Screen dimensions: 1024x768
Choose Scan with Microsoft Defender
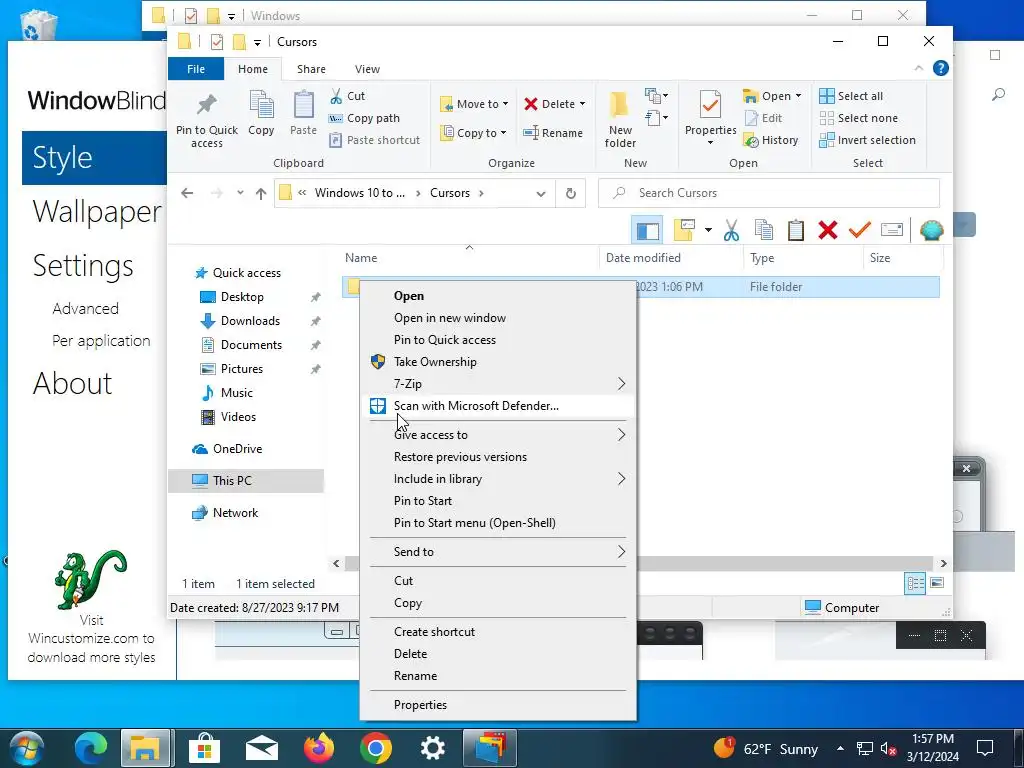coord(498,406)
